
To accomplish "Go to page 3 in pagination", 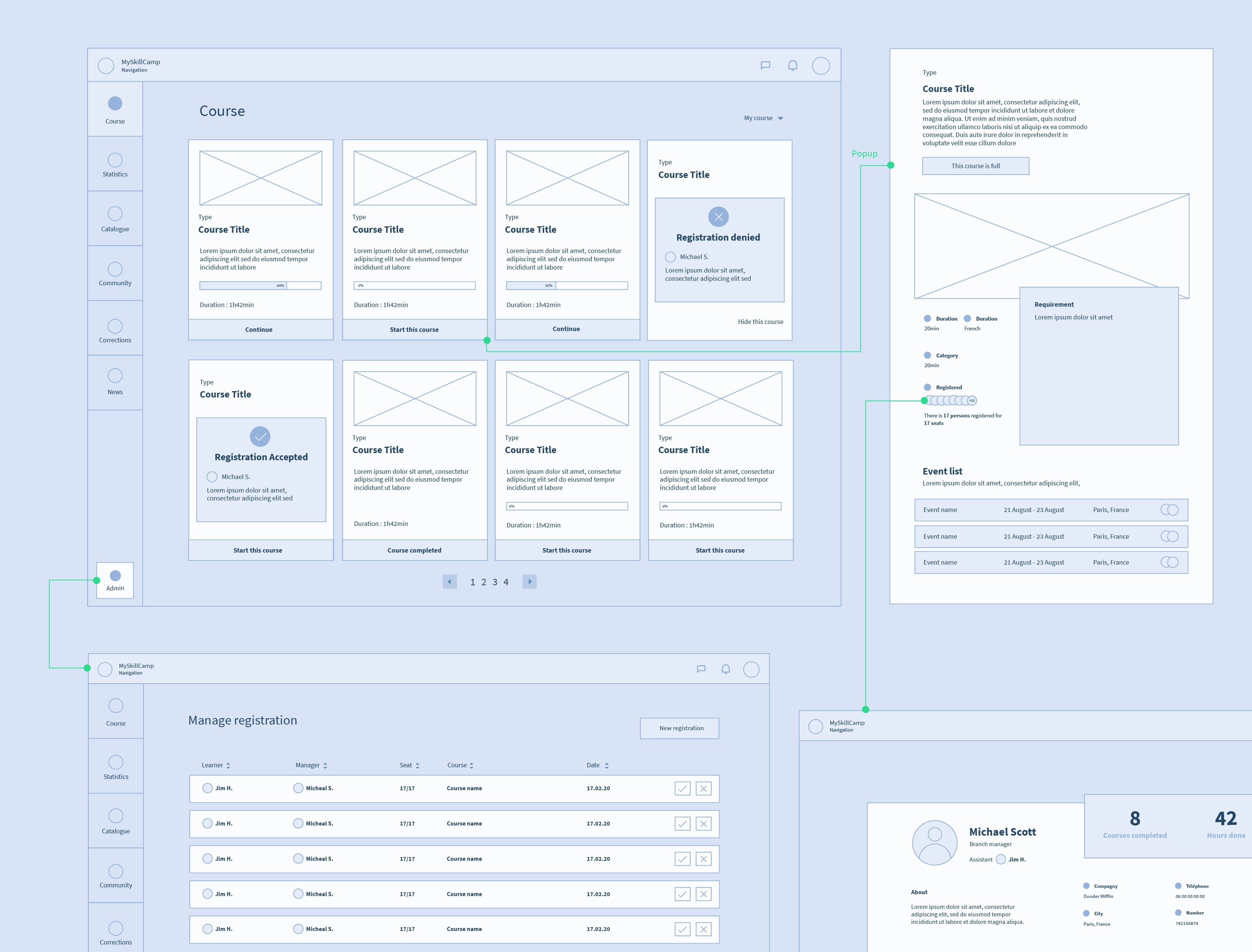I will [x=495, y=581].
